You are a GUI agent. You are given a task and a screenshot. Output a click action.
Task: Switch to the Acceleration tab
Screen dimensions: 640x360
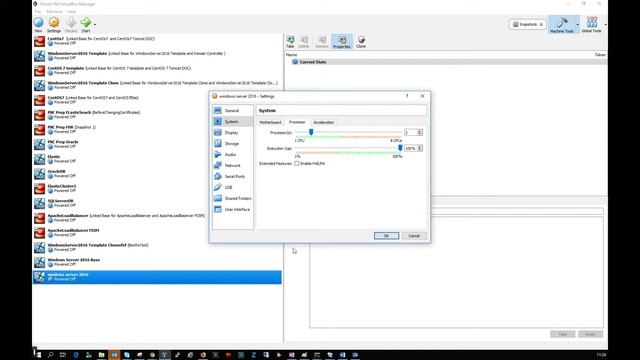pos(324,122)
